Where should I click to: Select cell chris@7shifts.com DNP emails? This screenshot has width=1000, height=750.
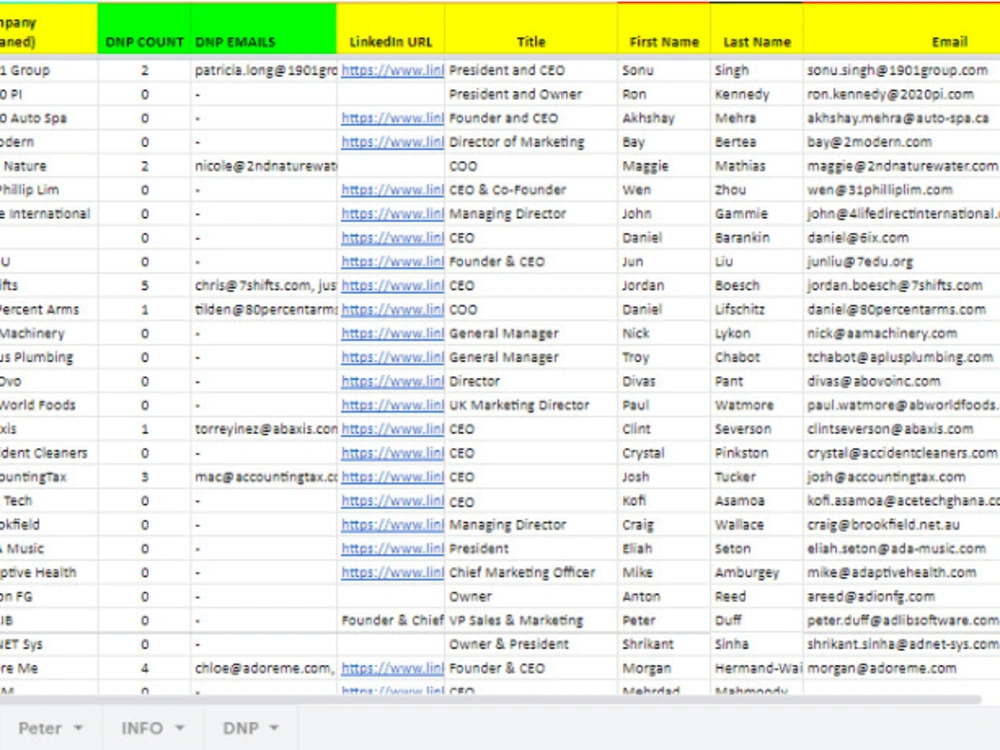(x=263, y=285)
